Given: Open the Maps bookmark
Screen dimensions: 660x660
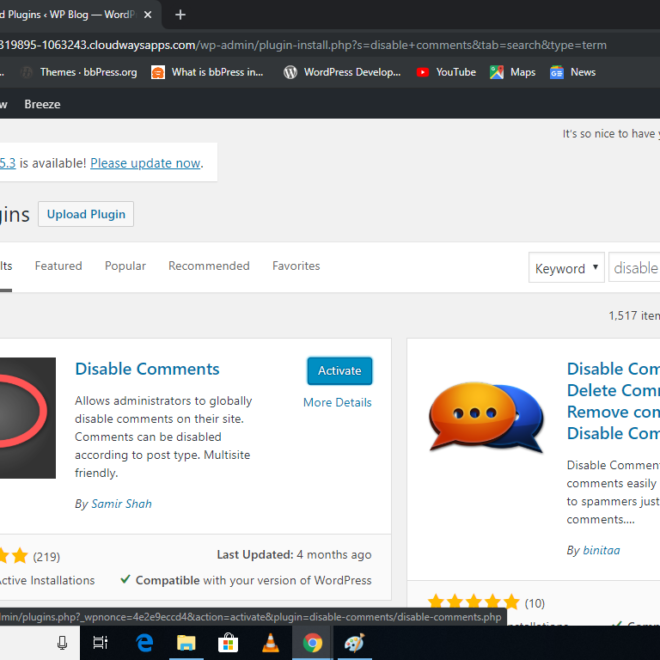Looking at the screenshot, I should click(x=512, y=72).
